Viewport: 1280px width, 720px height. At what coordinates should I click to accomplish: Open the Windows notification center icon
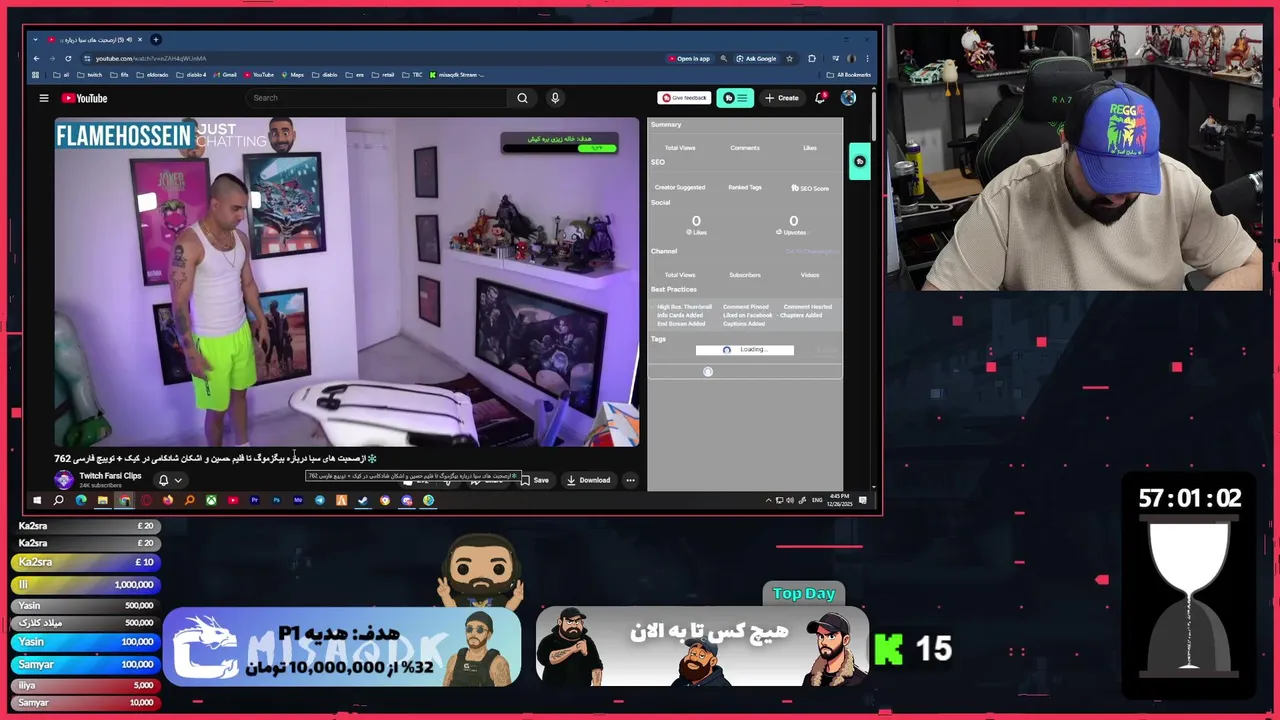(x=863, y=500)
